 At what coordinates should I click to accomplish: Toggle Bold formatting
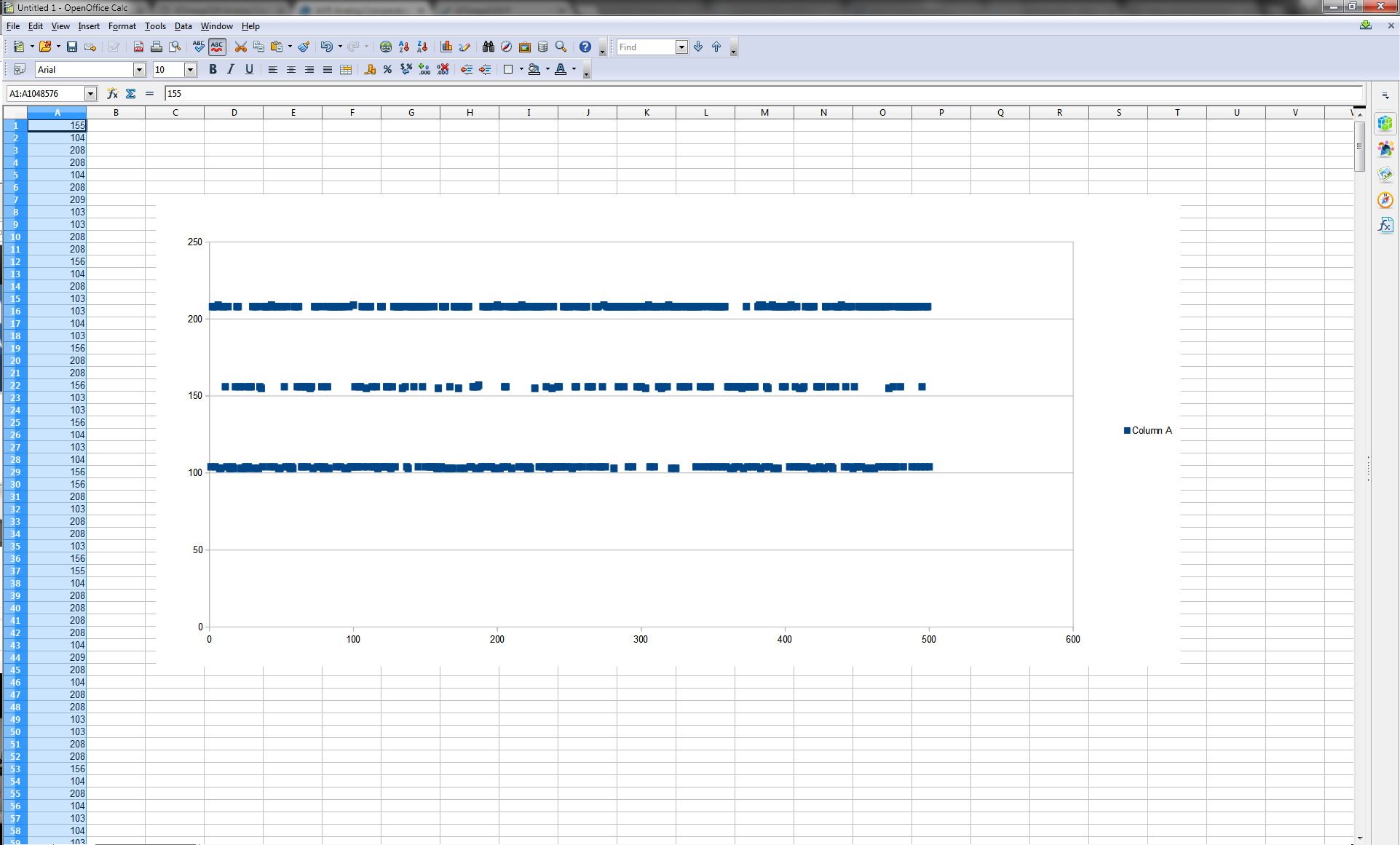(x=213, y=69)
